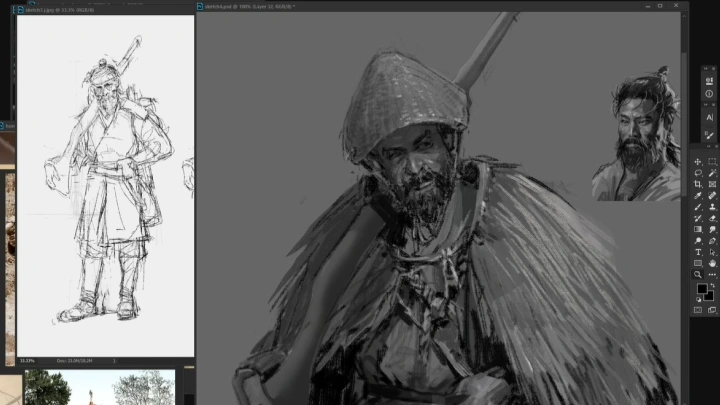Close the sketch4.psd document window
Viewport: 720px width, 405px height.
point(676,6)
